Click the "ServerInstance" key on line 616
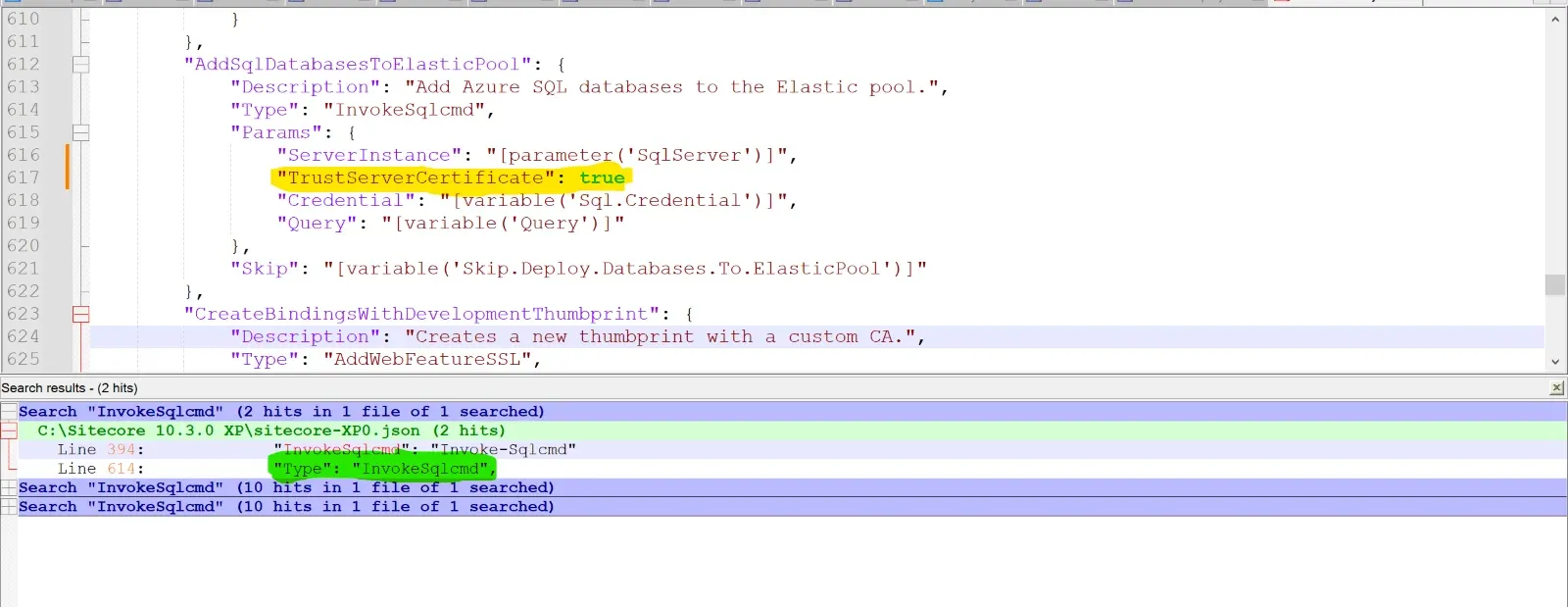Image resolution: width=1568 pixels, height=607 pixels. click(368, 155)
